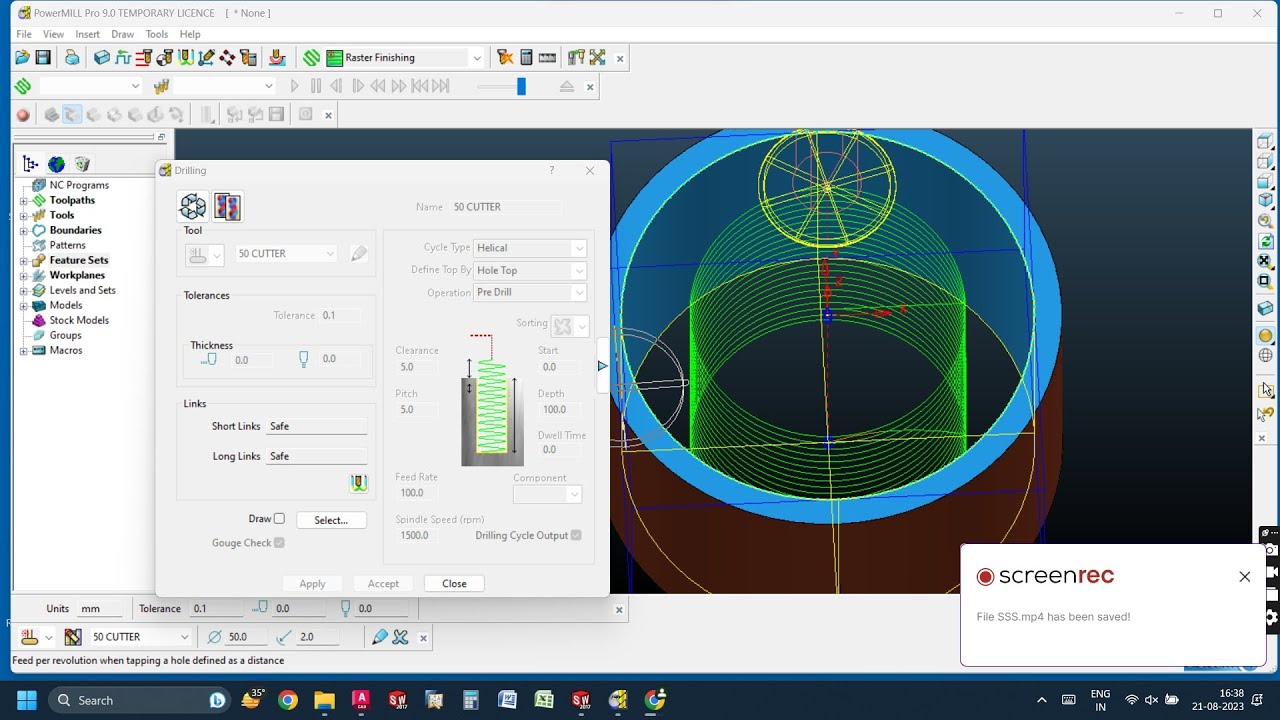Click the taskbar Search box
The height and width of the screenshot is (720, 1280).
click(137, 700)
